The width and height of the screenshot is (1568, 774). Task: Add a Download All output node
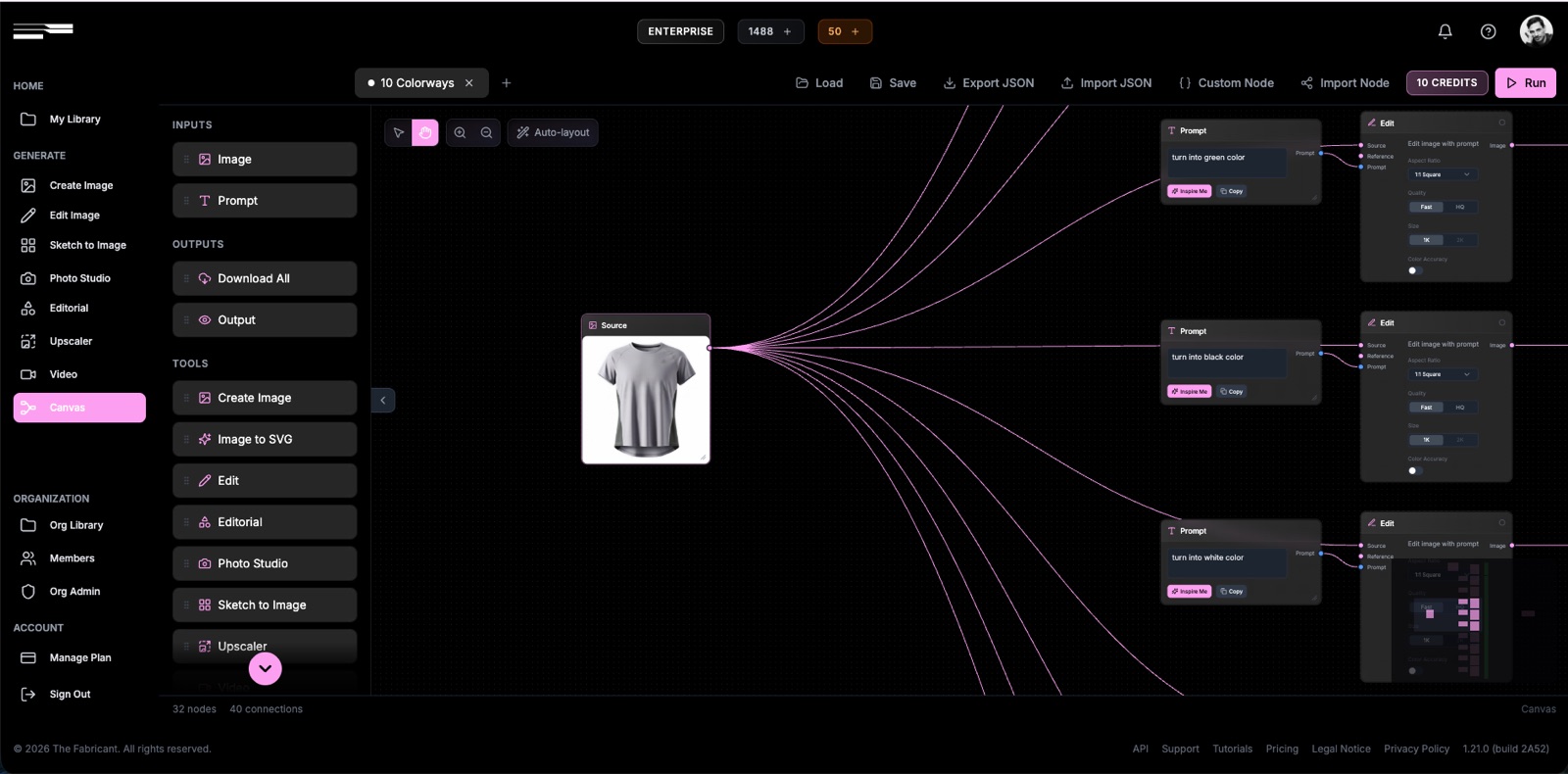click(265, 278)
